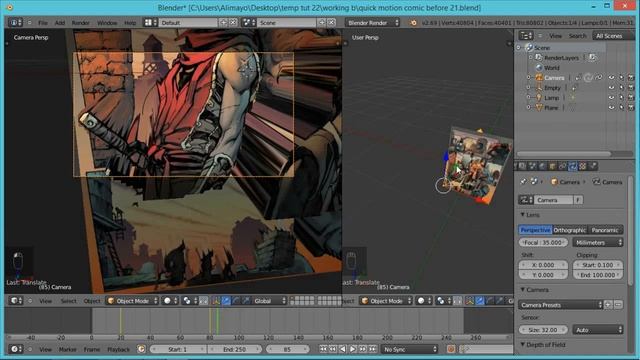
Task: Open the Add menu
Action: pos(60,23)
